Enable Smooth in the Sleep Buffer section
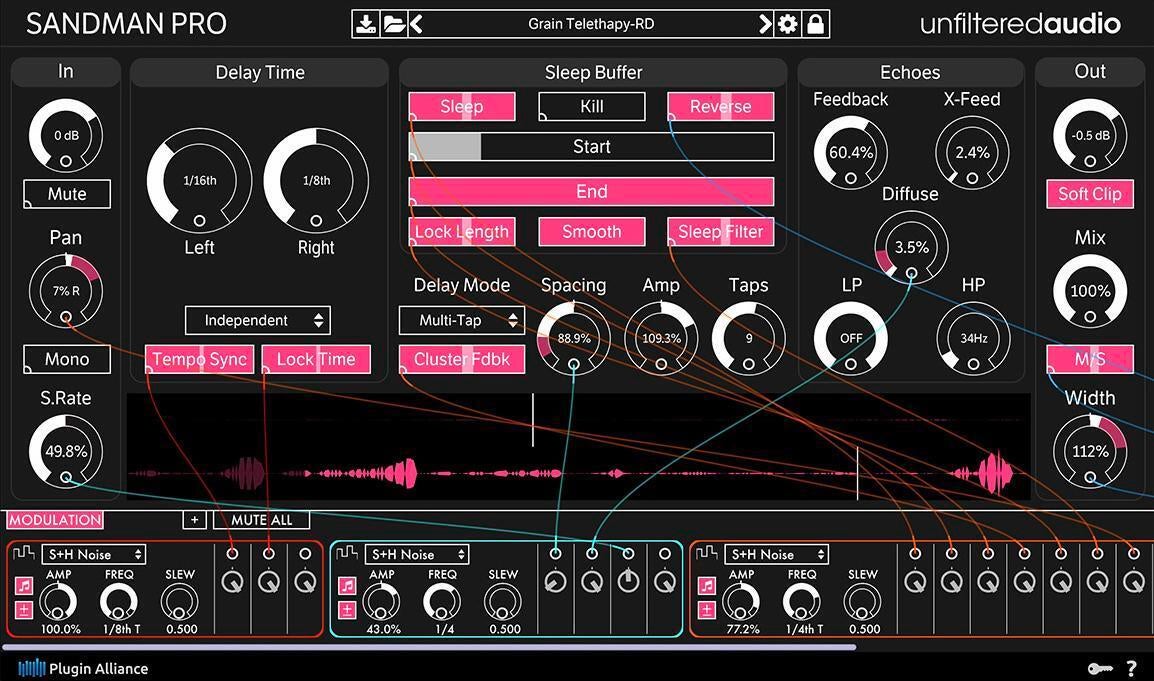This screenshot has width=1154, height=681. (x=591, y=231)
